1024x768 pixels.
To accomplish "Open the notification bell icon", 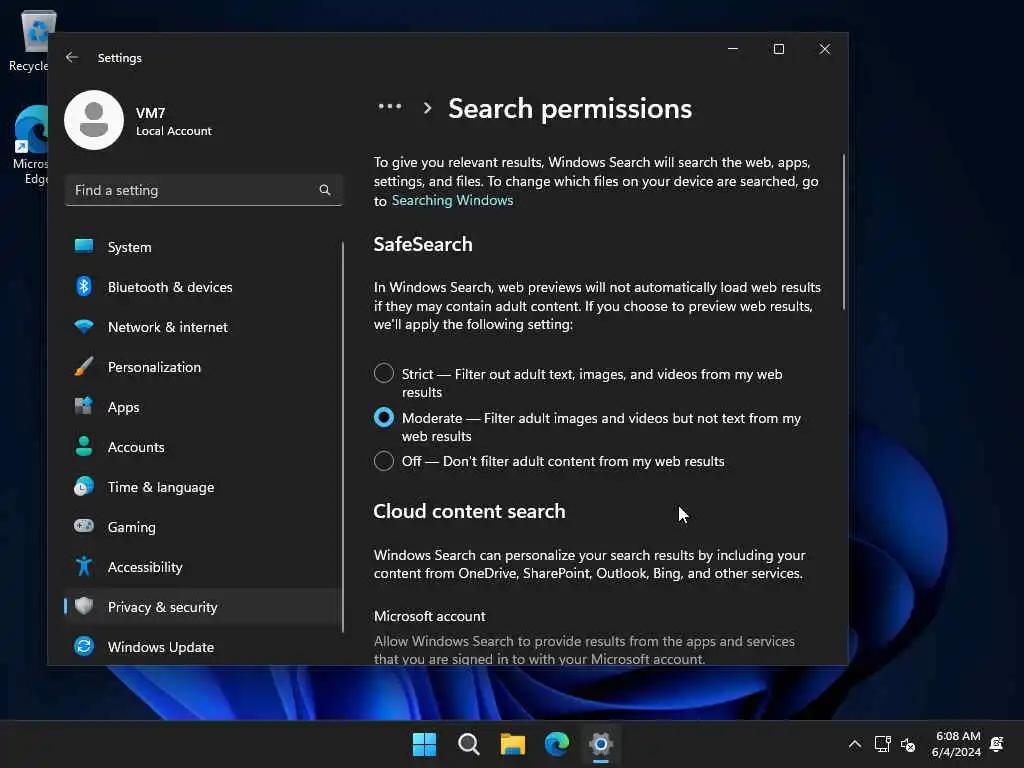I will (x=997, y=744).
